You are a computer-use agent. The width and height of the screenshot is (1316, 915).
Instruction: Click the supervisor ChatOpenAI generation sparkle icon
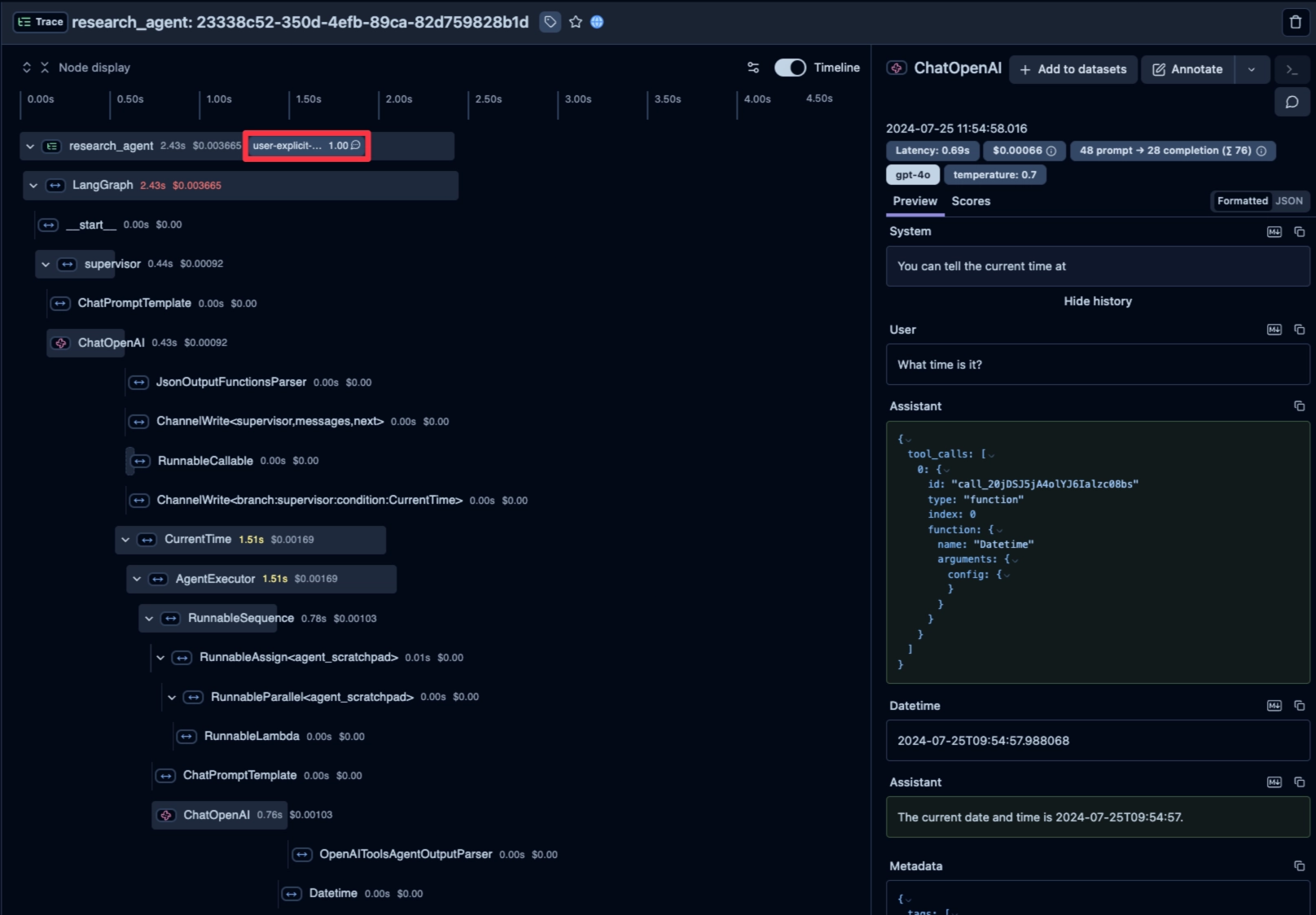(x=61, y=343)
